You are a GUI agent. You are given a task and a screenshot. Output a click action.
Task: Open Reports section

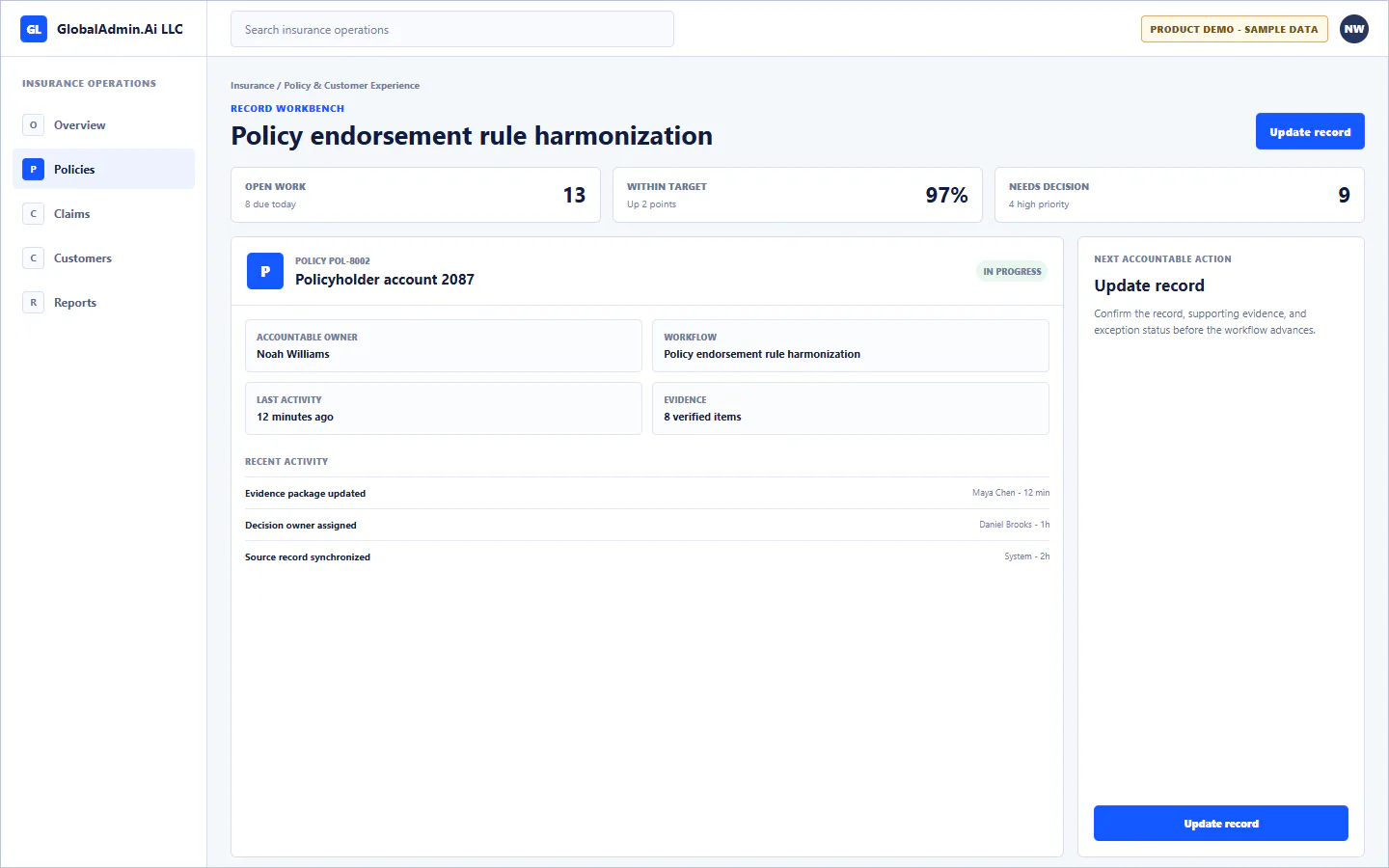pyautogui.click(x=103, y=303)
